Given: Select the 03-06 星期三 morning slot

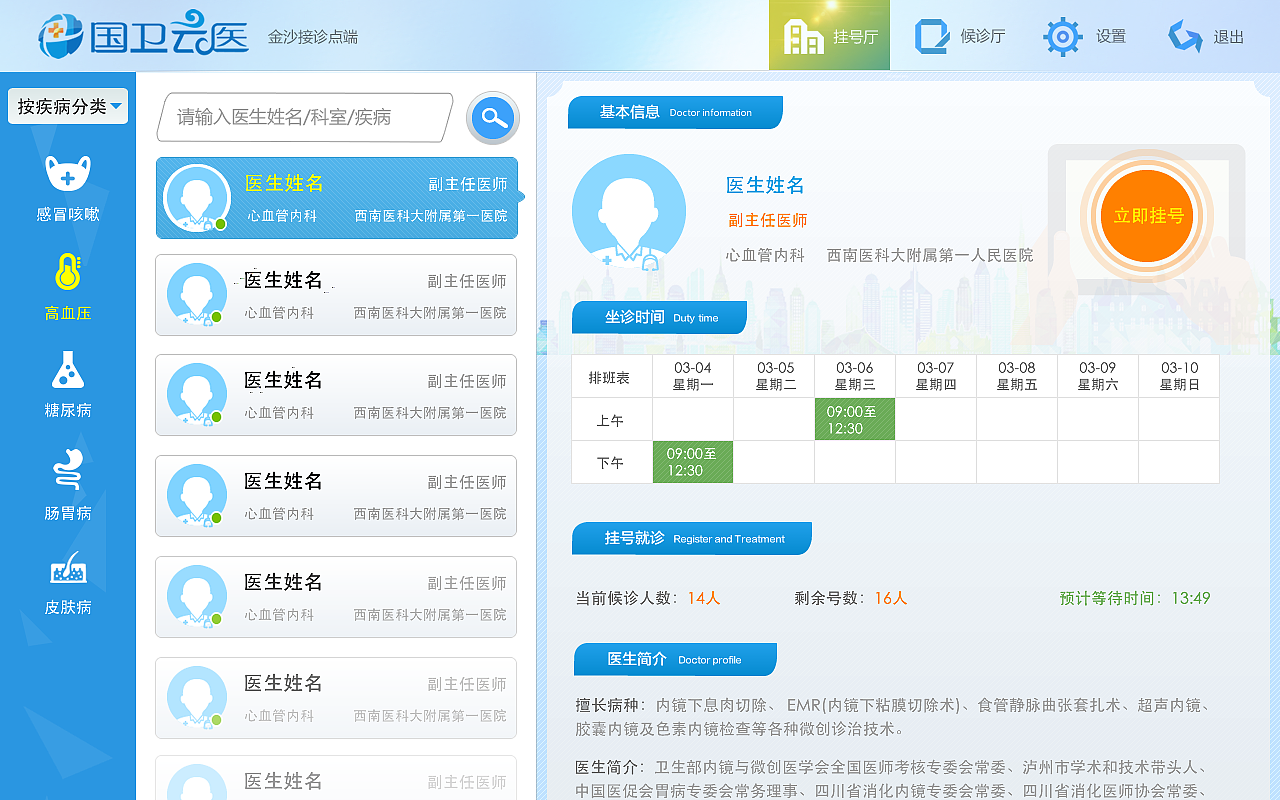Looking at the screenshot, I should (x=854, y=419).
